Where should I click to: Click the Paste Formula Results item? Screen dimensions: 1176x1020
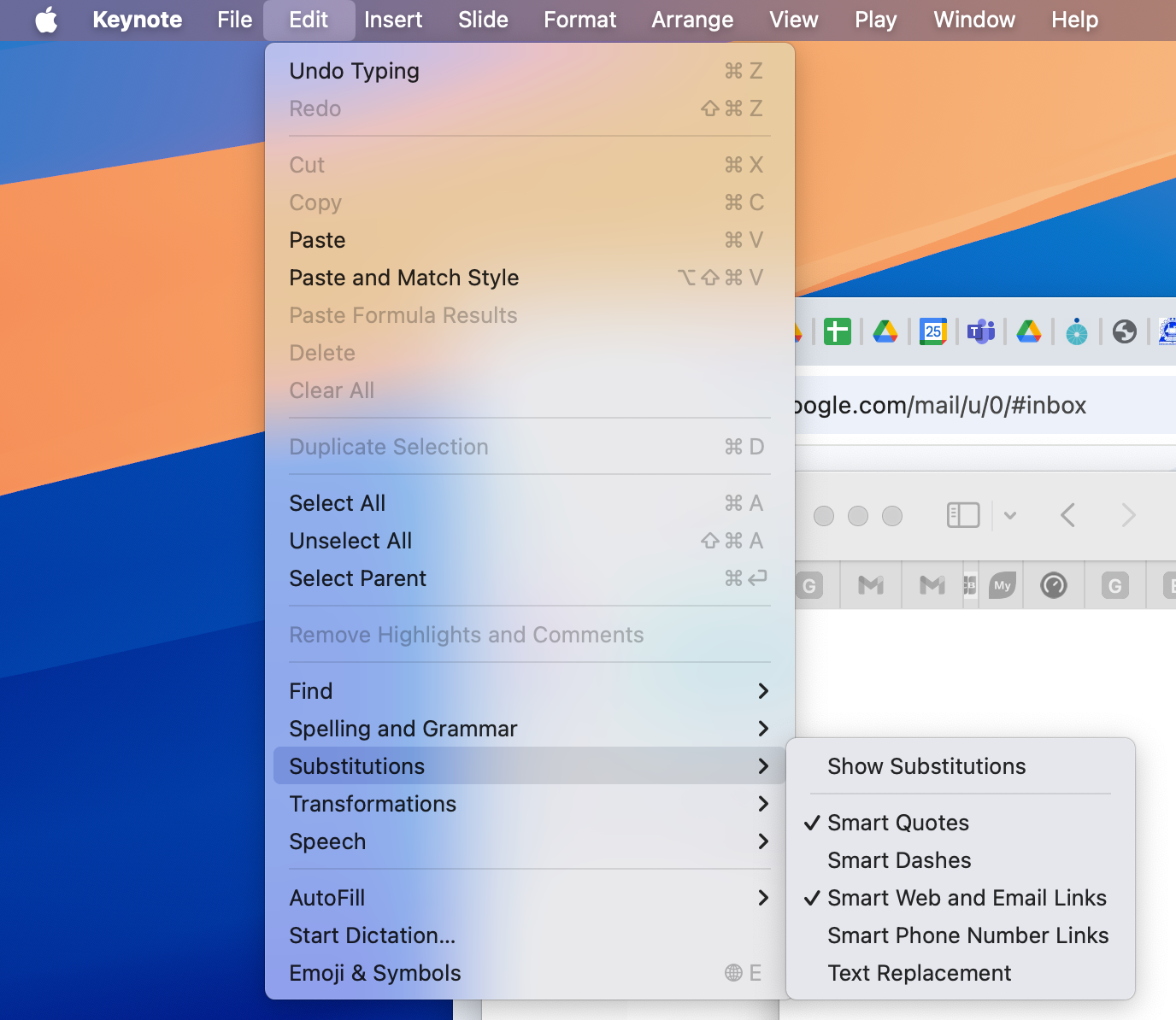tap(530, 315)
